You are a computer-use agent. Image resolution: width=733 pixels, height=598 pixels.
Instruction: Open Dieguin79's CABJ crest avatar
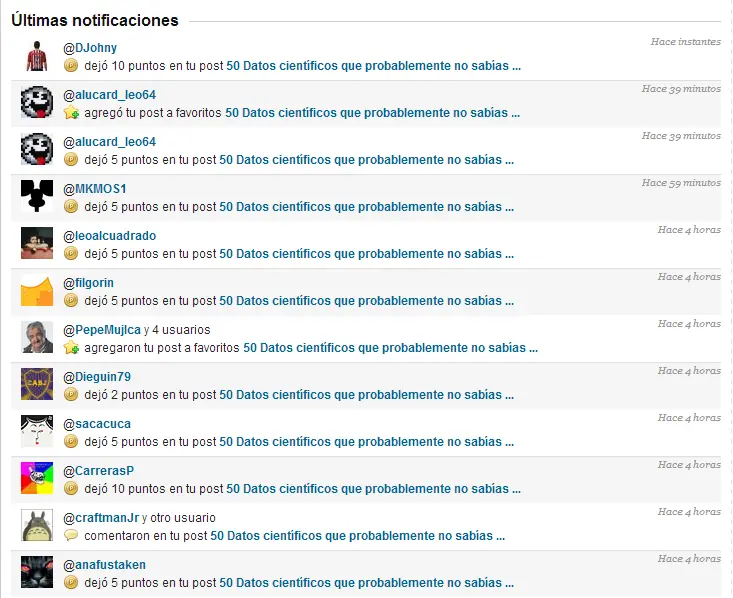[37, 384]
